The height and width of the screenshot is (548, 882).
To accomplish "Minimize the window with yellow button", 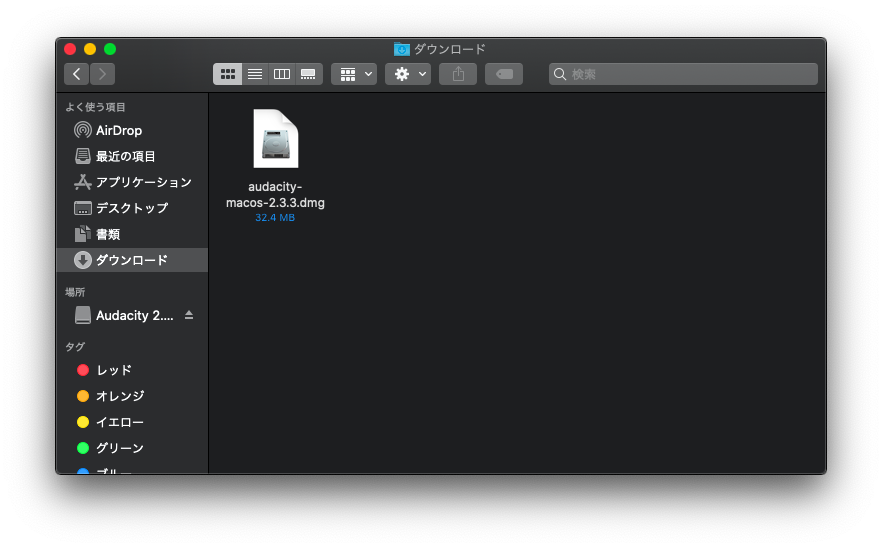I will pos(90,49).
